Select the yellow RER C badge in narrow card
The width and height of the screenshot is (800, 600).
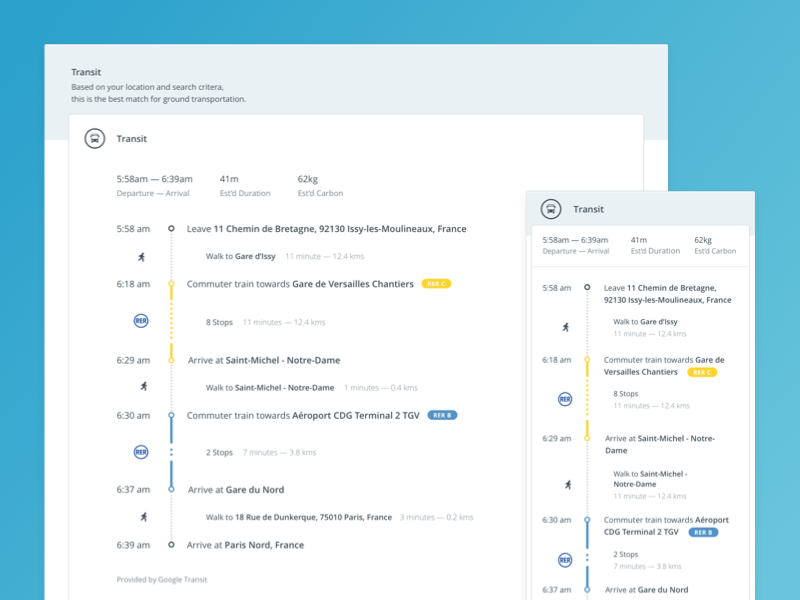(x=702, y=372)
